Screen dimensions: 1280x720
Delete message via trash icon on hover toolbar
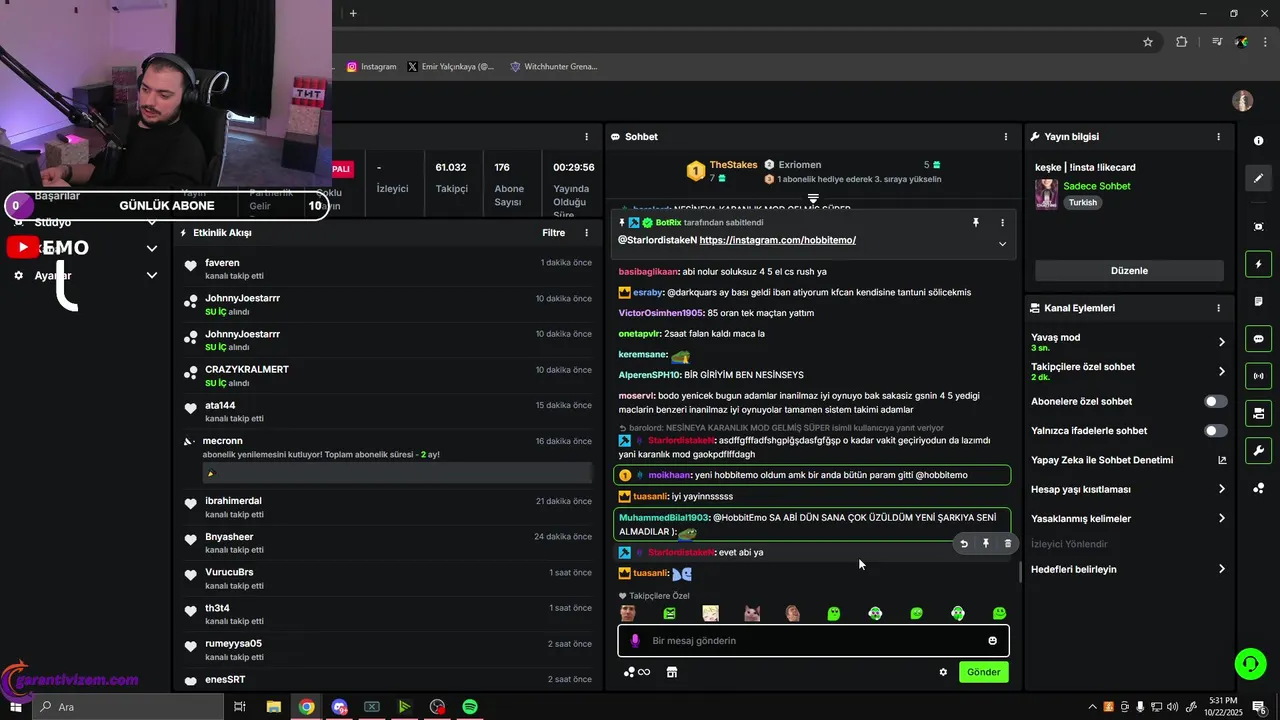[x=1007, y=544]
